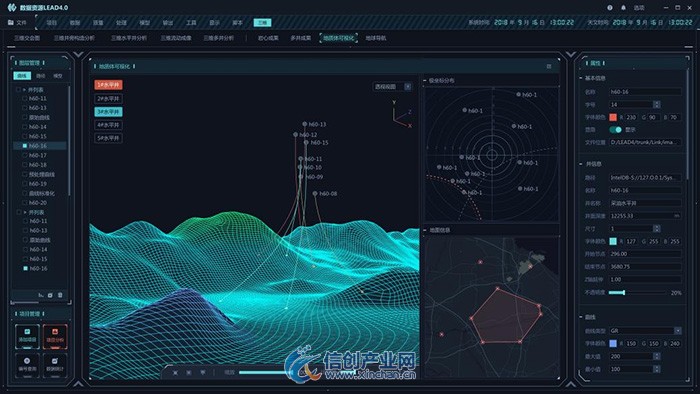Click the red font color swatch
700x394 pixels.
tap(613, 117)
